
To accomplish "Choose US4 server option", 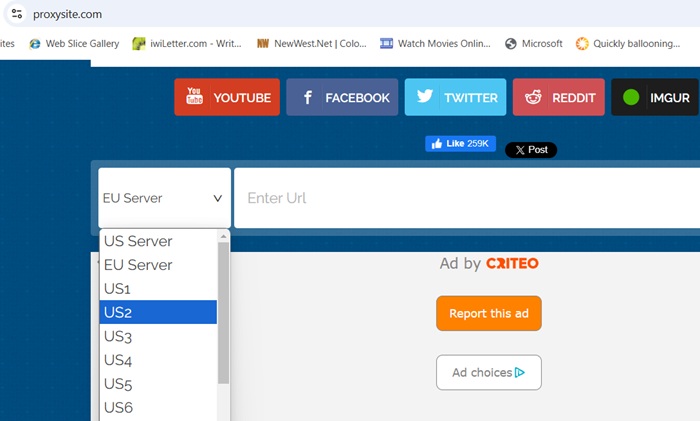I will (x=158, y=360).
